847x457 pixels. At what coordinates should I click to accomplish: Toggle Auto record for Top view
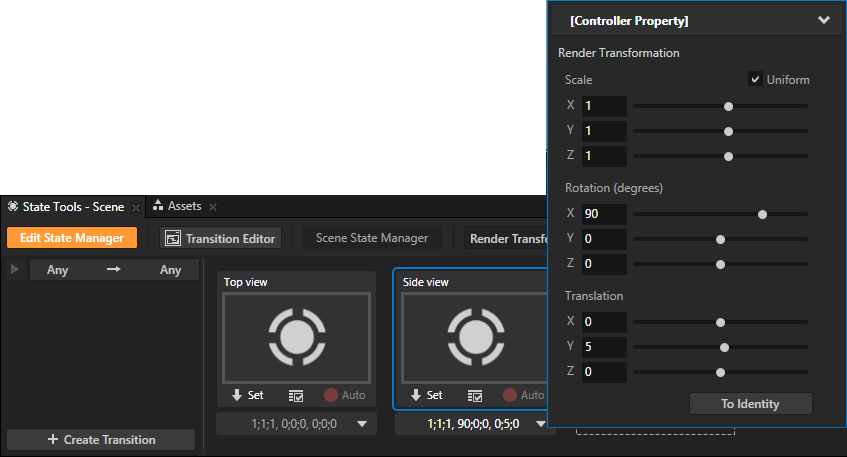pyautogui.click(x=330, y=395)
